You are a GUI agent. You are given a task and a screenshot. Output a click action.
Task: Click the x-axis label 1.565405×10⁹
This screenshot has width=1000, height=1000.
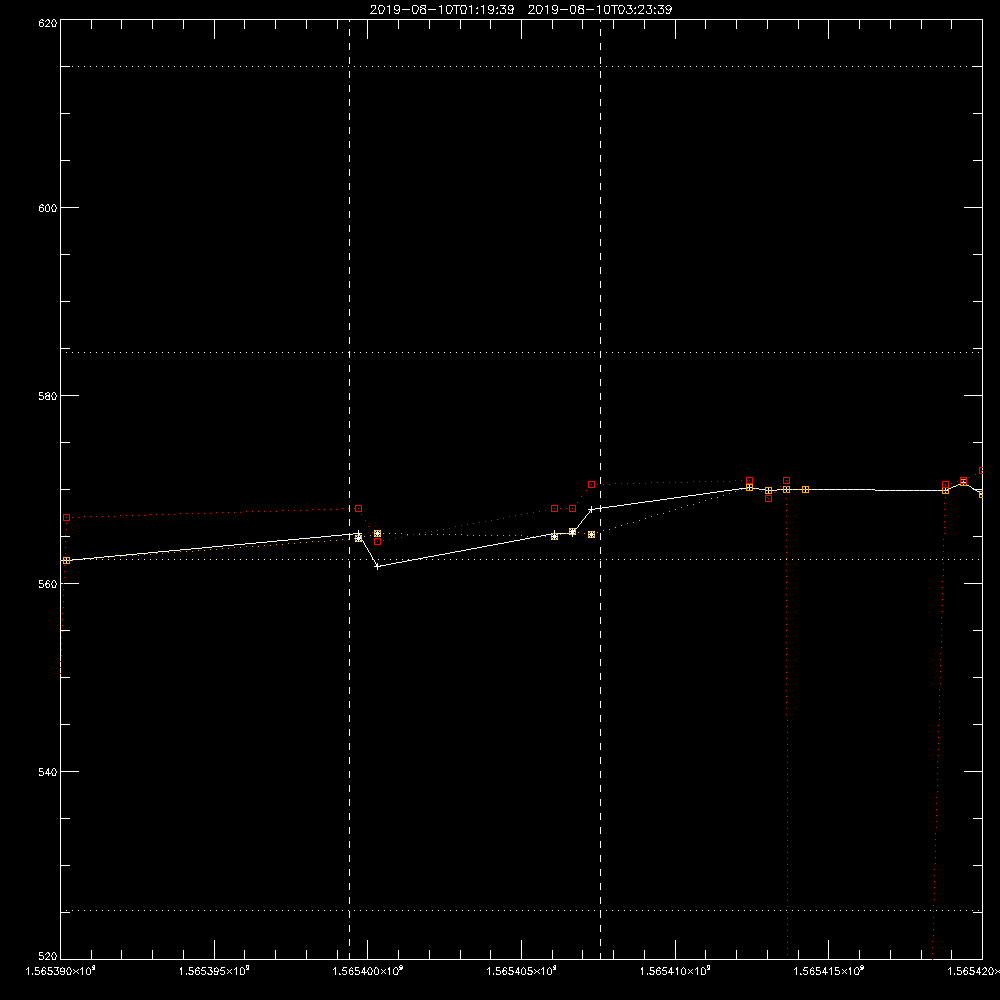coord(521,971)
